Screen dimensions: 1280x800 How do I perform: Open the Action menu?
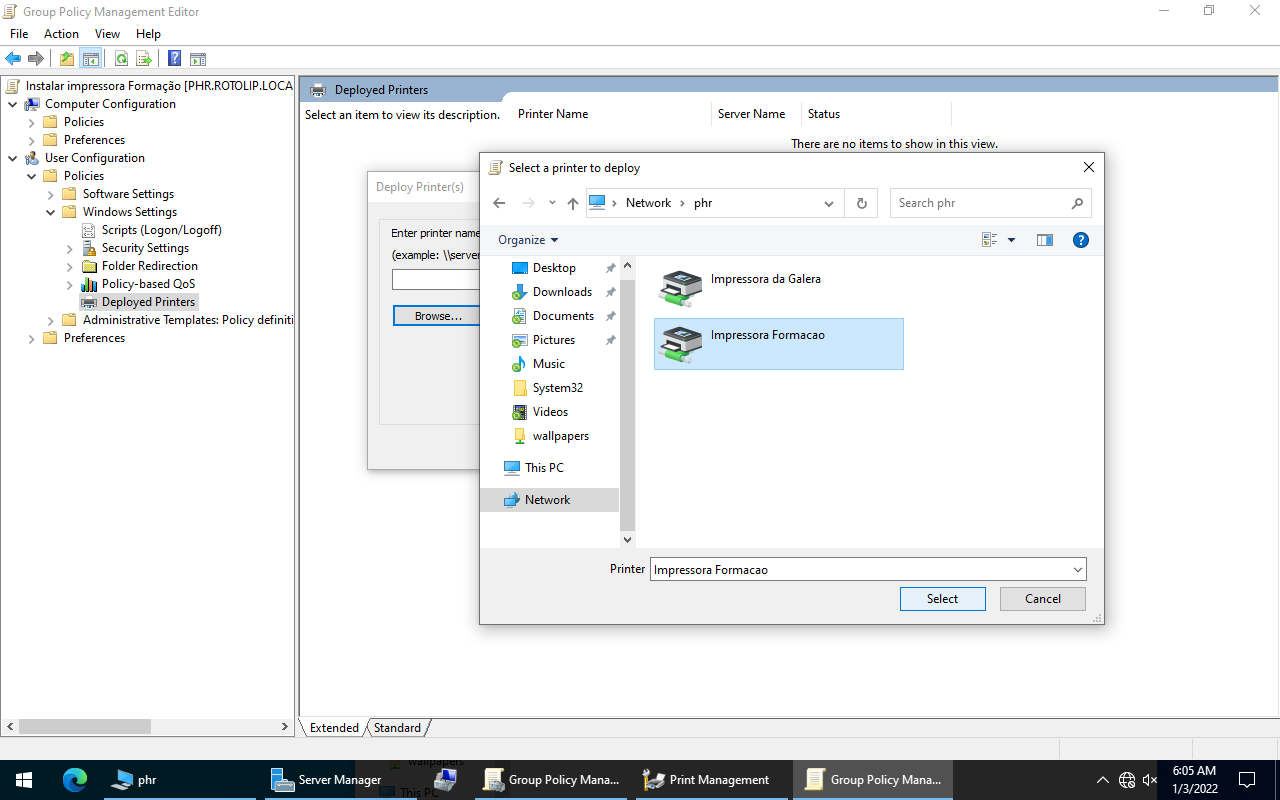pyautogui.click(x=61, y=34)
